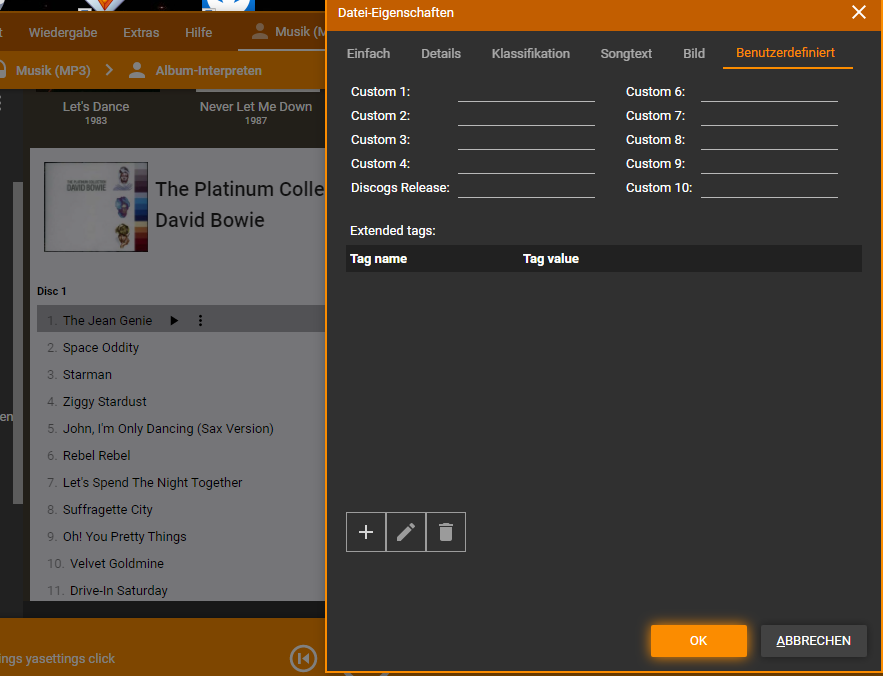
Task: Focus the Custom 10 input field
Action: (x=769, y=189)
